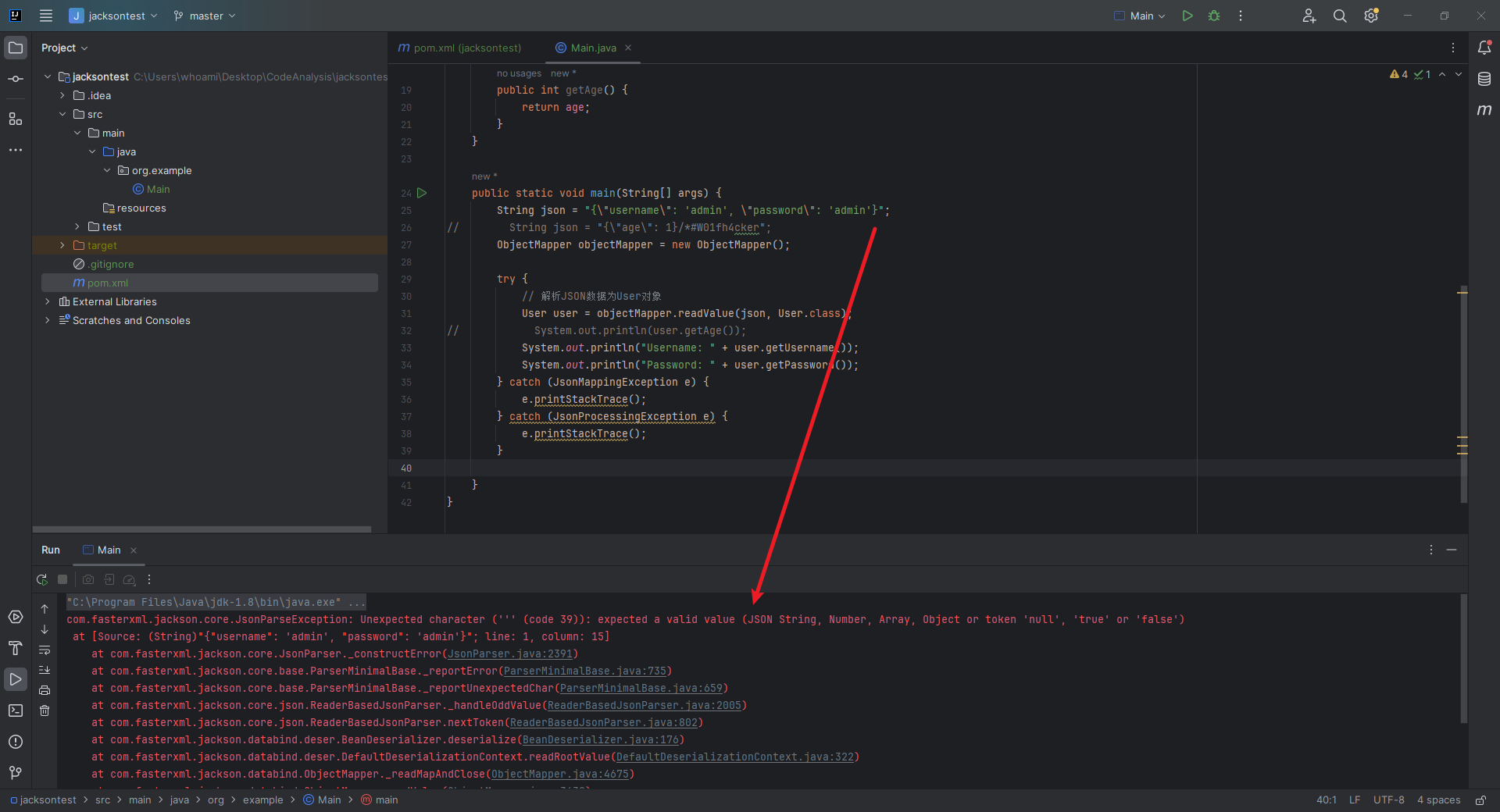Click editor vertical scrollbar
This screenshot has width=1500, height=812.
[x=1462, y=394]
